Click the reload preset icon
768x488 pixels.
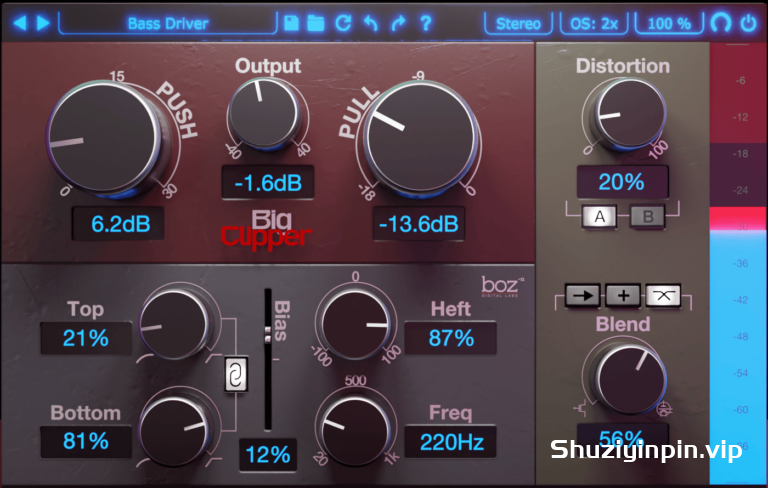click(x=343, y=23)
